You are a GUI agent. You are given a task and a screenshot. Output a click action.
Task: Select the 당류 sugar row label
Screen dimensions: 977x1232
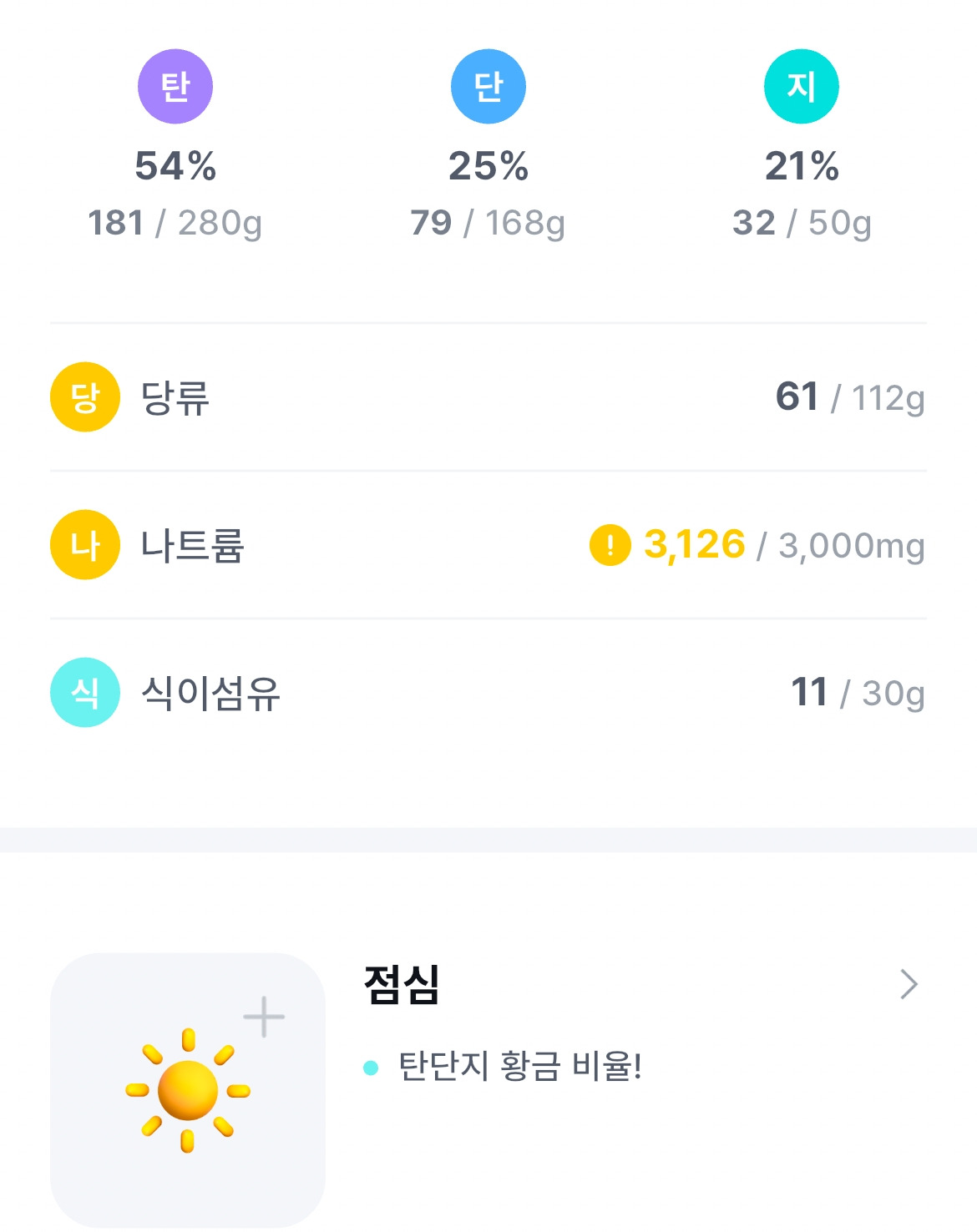[175, 398]
